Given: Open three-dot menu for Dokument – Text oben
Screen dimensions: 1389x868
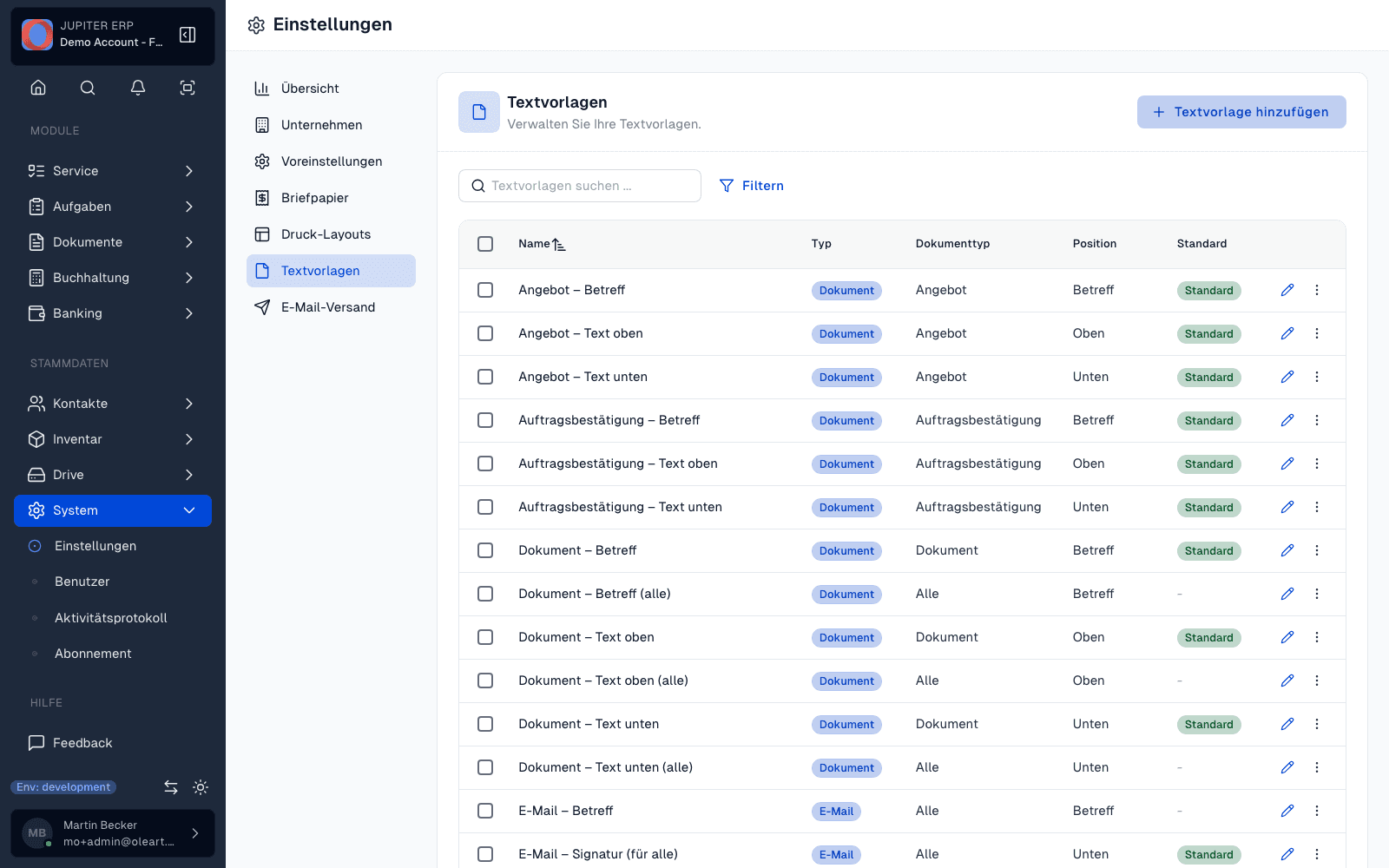Looking at the screenshot, I should pos(1317,637).
